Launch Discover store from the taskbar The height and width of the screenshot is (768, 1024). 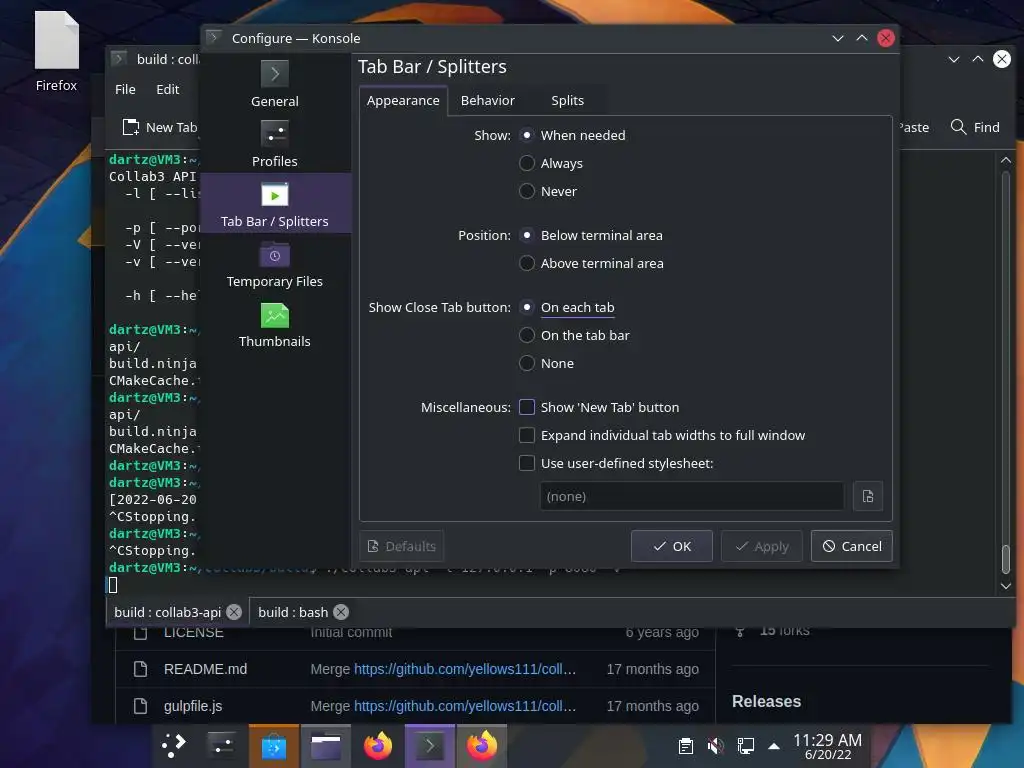274,745
